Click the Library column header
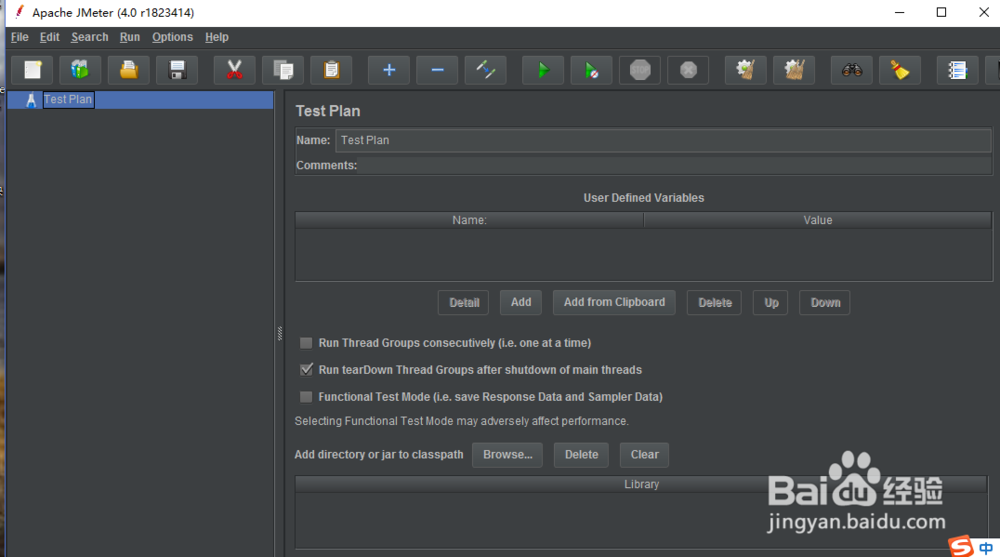 [x=642, y=484]
